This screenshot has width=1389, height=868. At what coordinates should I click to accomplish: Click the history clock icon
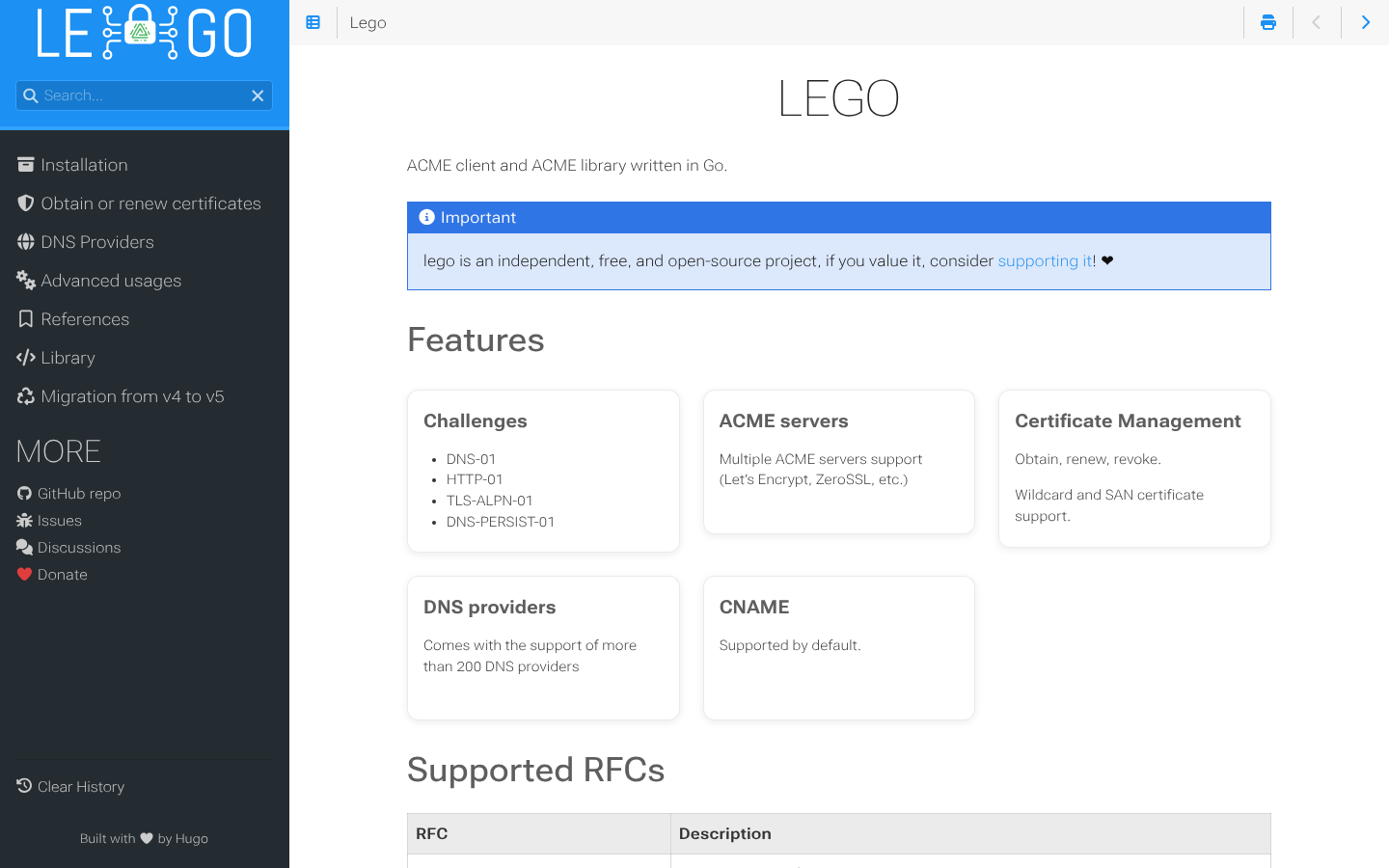pos(25,786)
